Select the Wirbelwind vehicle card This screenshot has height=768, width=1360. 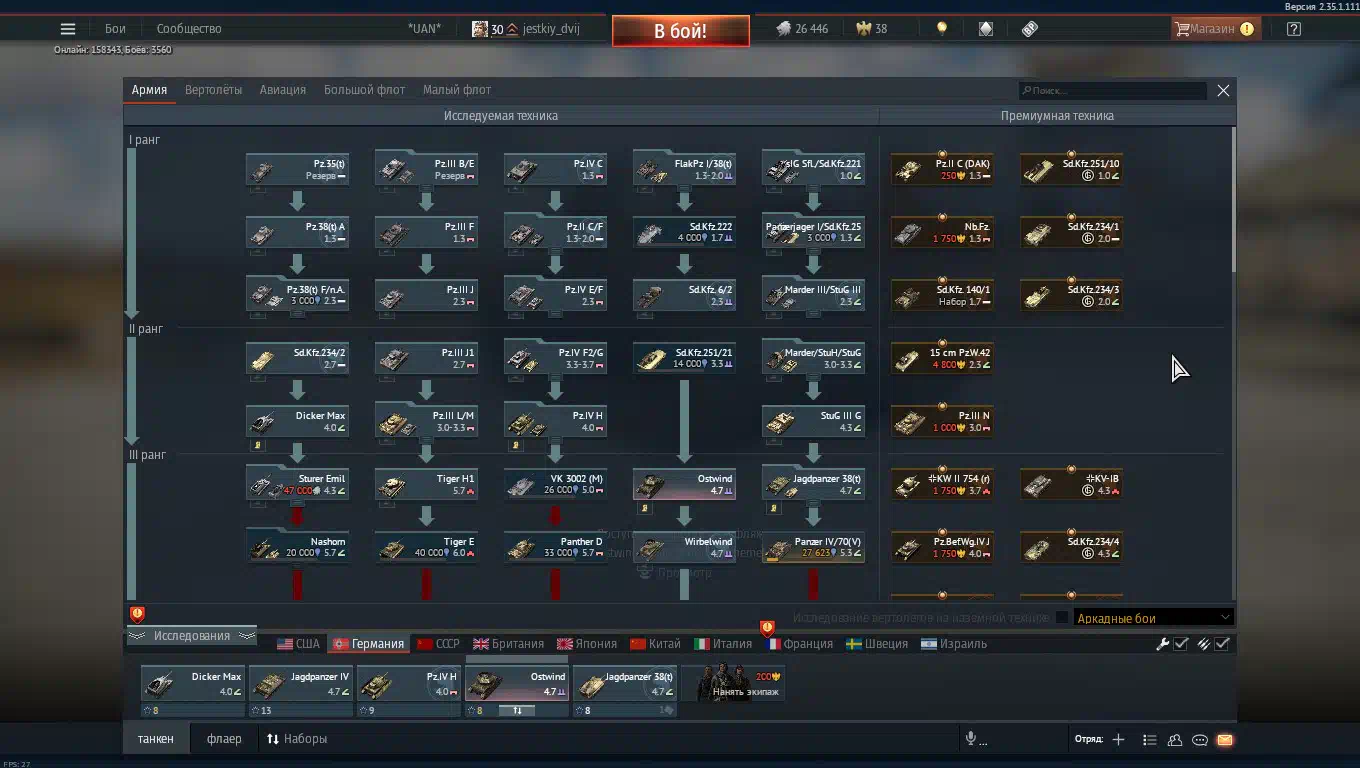pyautogui.click(x=684, y=548)
